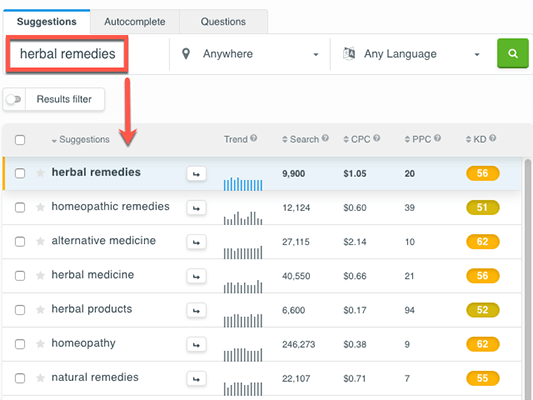The height and width of the screenshot is (400, 533).
Task: Click the Results filter button
Action: pos(64,99)
